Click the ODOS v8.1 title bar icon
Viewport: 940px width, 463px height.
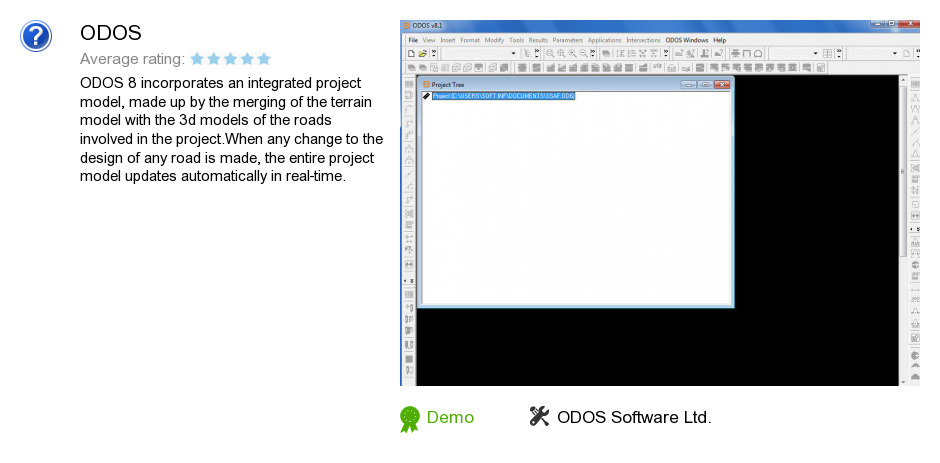tap(406, 25)
